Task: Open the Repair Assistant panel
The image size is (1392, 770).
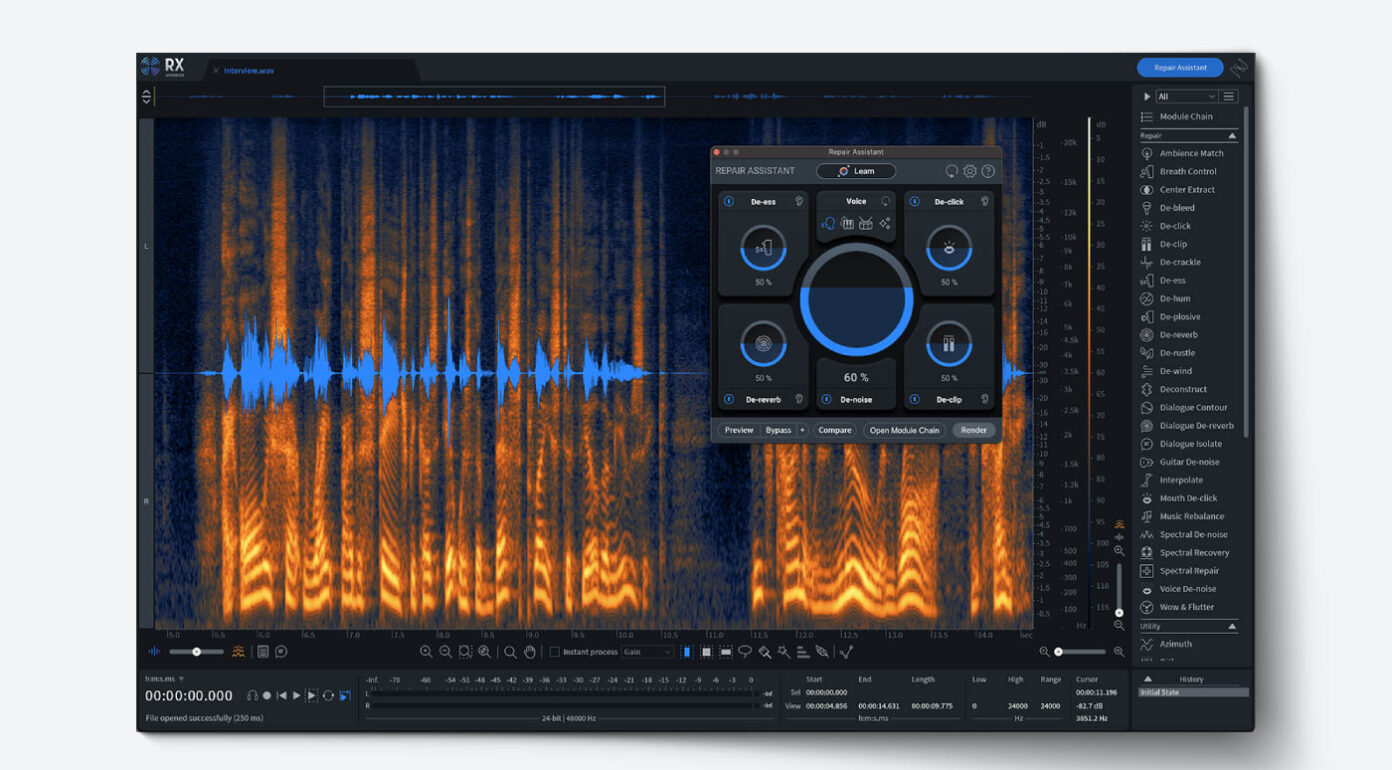Action: tap(1179, 67)
